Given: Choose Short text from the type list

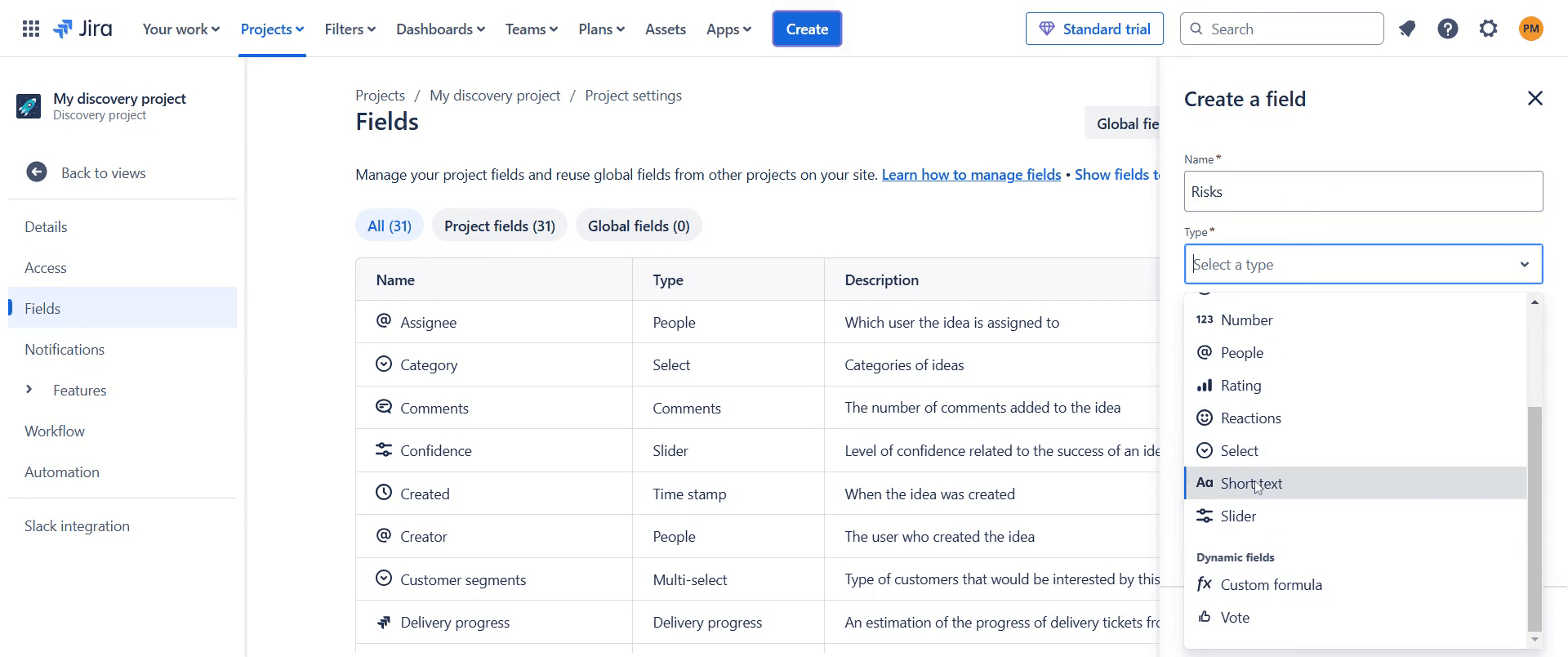Looking at the screenshot, I should tap(1251, 484).
